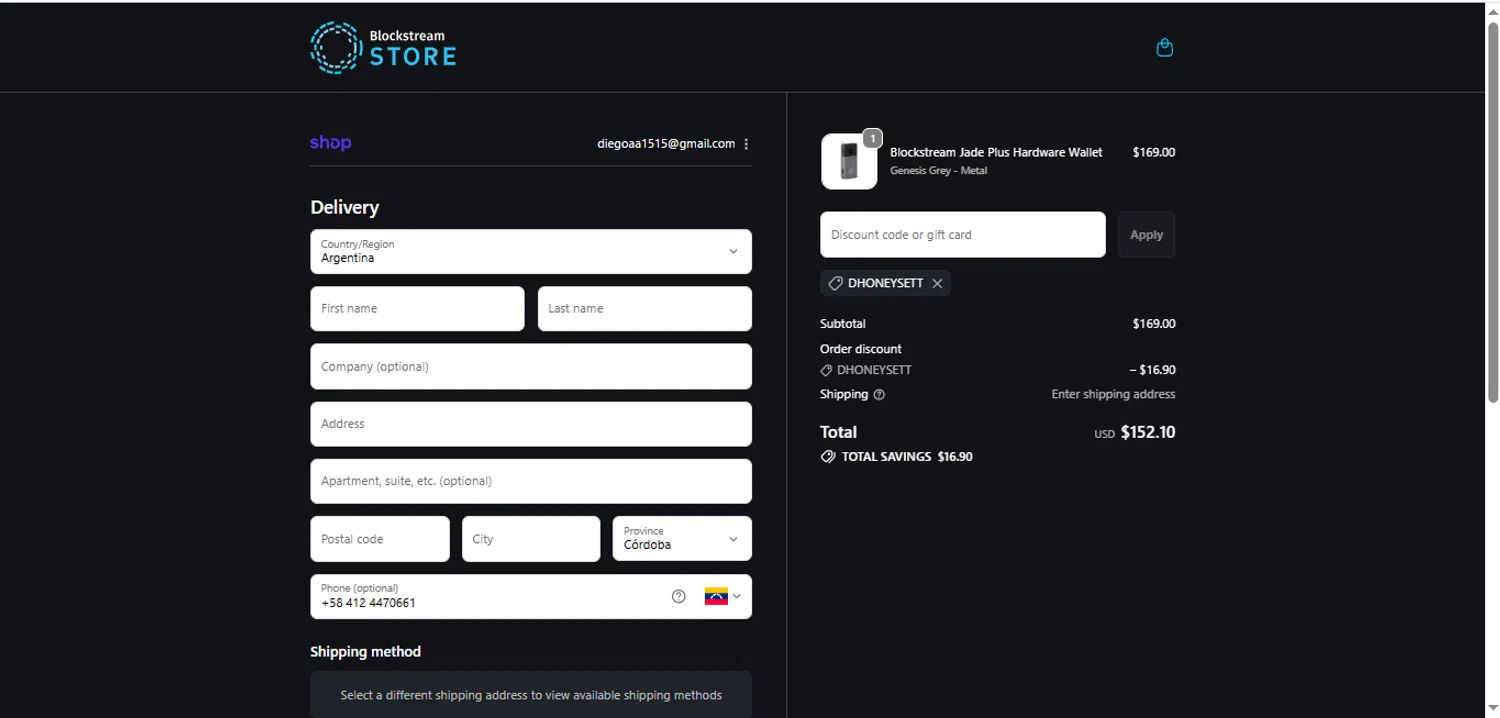
Task: Click the phone field help icon
Action: coord(679,597)
